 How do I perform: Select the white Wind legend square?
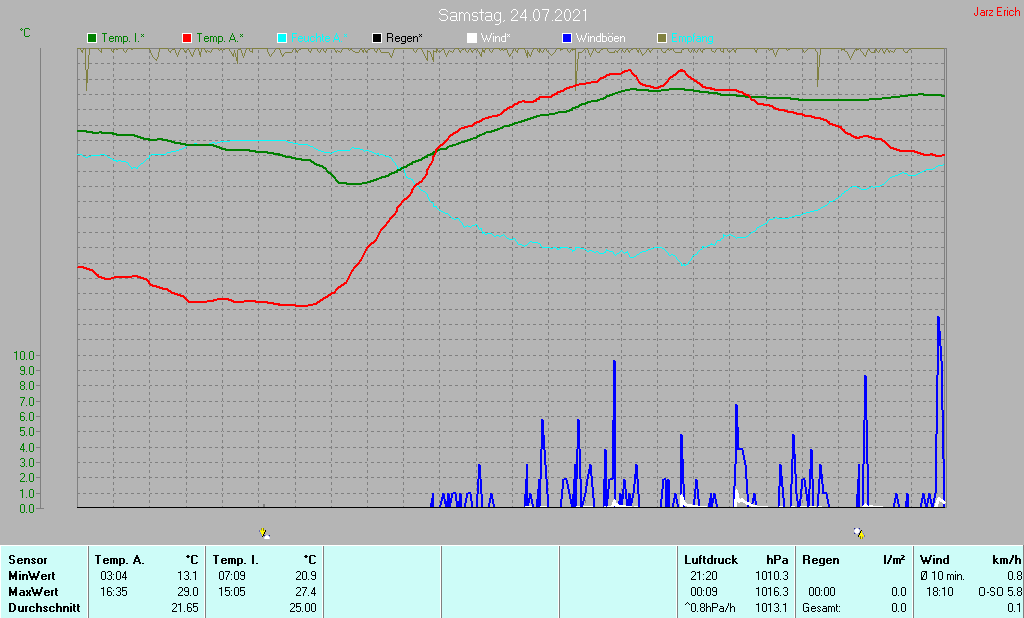point(472,39)
